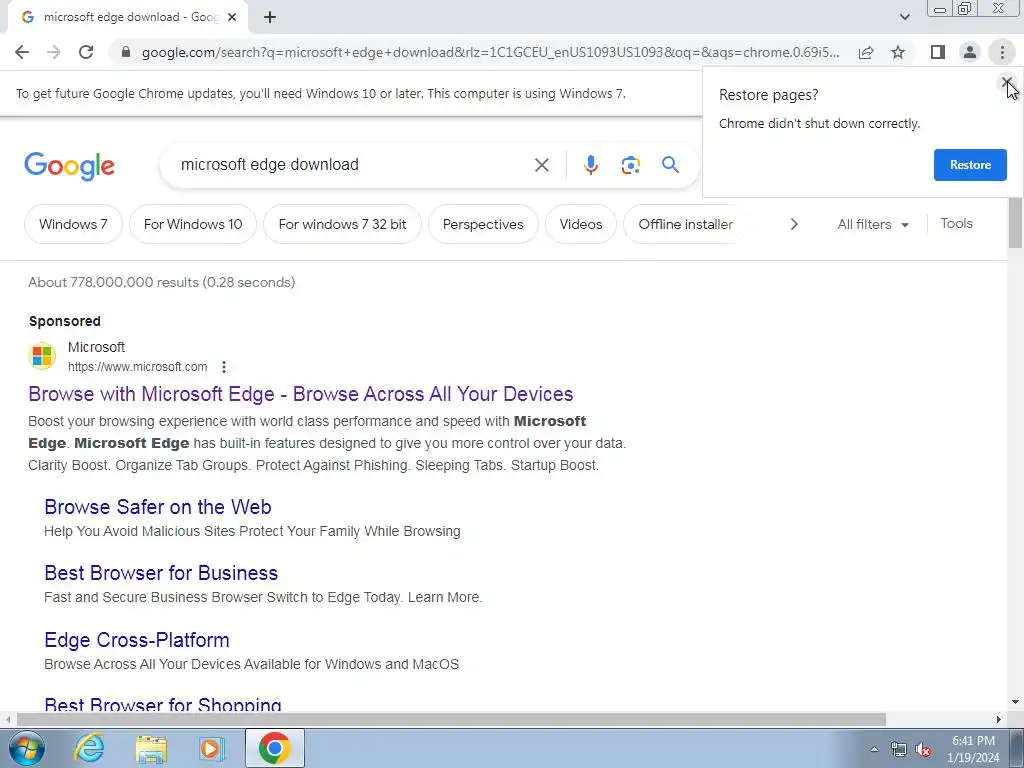The image size is (1024, 768).
Task: Click the results count text
Action: [x=161, y=282]
